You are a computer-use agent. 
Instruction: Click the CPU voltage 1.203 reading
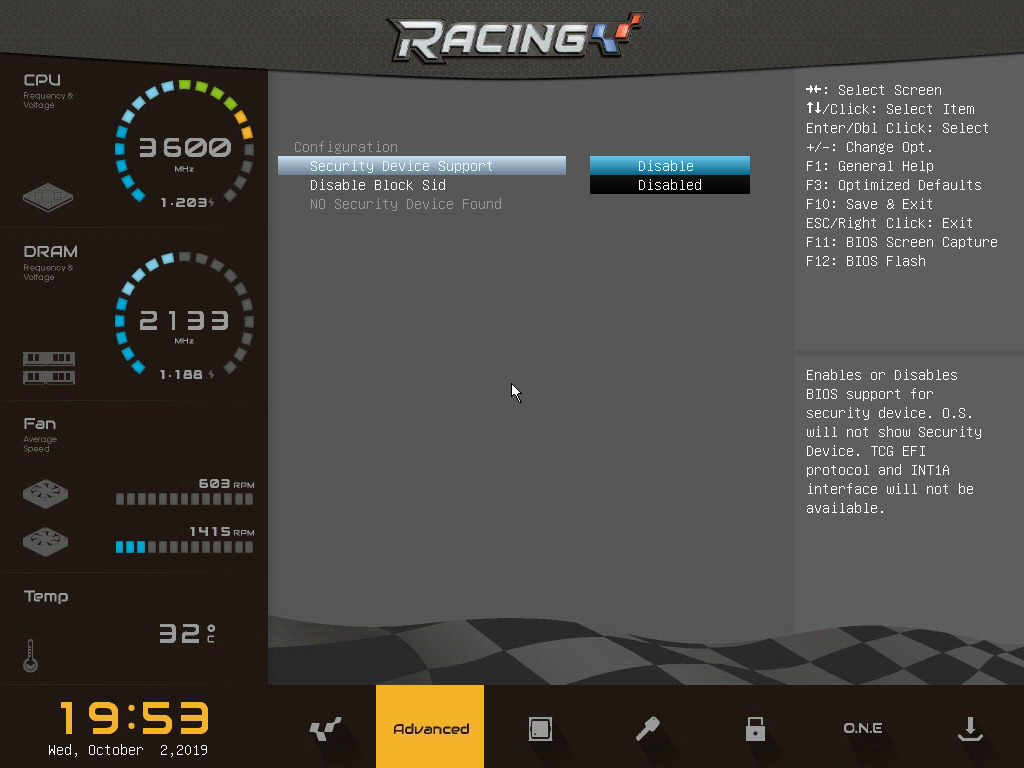pos(187,203)
